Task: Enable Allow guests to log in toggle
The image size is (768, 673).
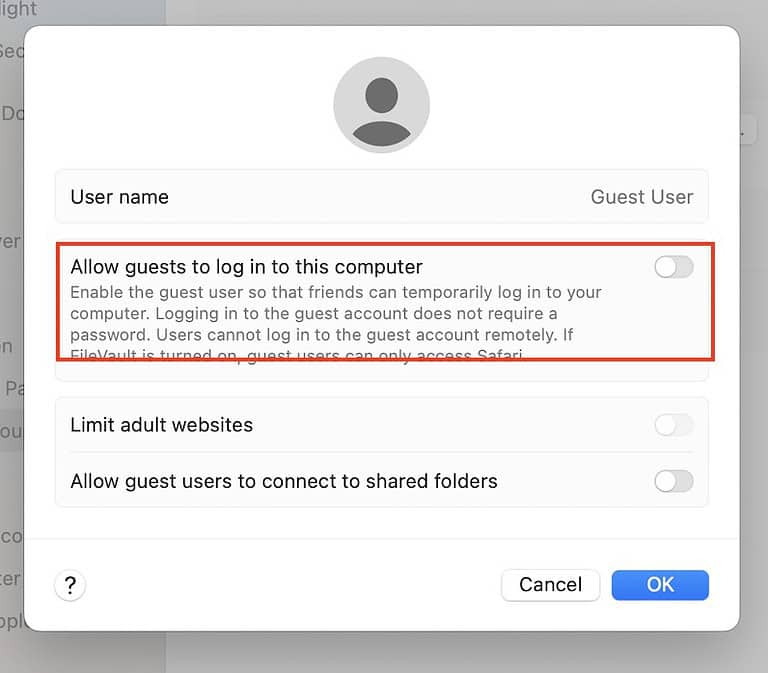Action: coord(673,267)
